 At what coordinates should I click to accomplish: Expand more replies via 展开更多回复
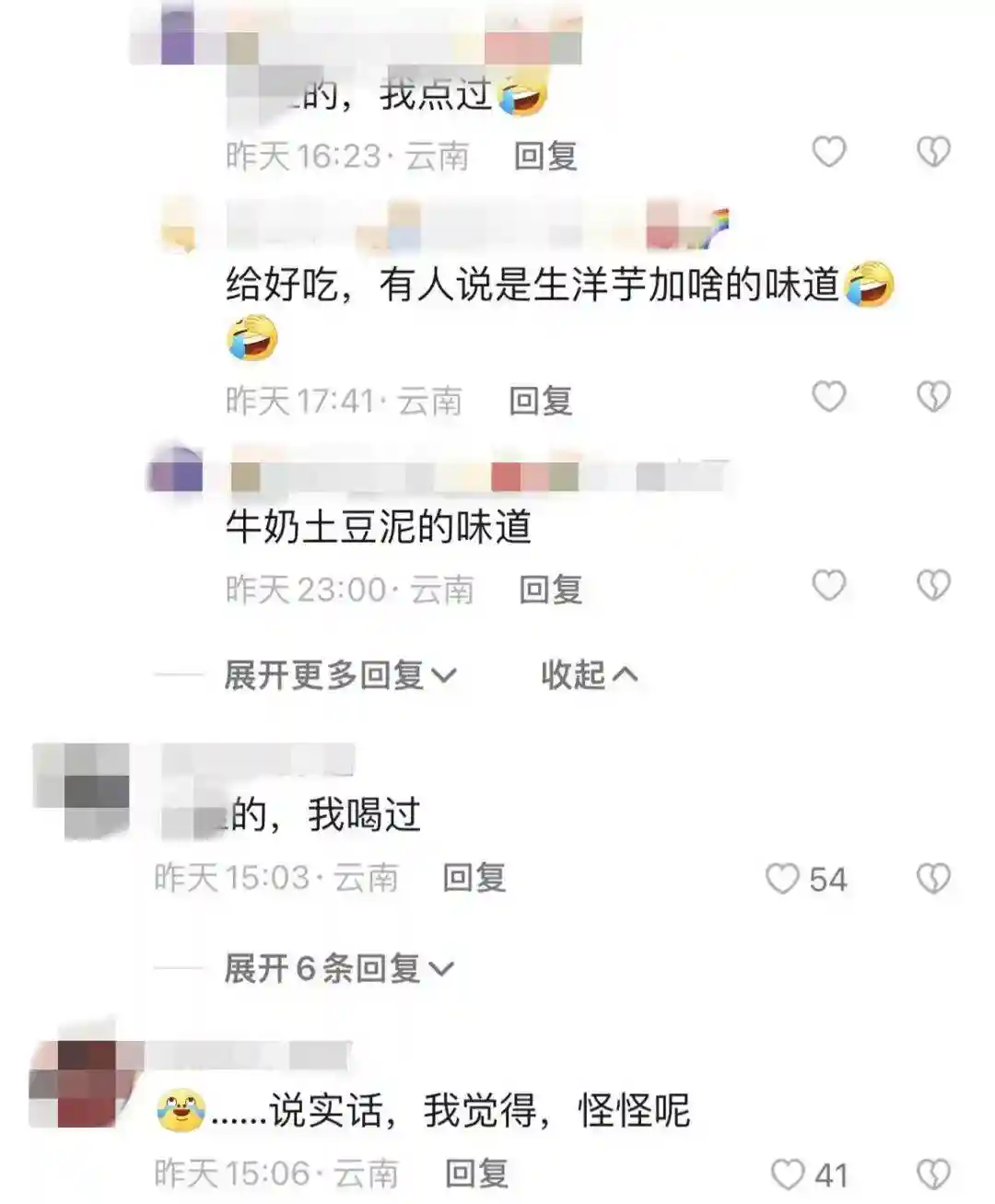tap(340, 675)
